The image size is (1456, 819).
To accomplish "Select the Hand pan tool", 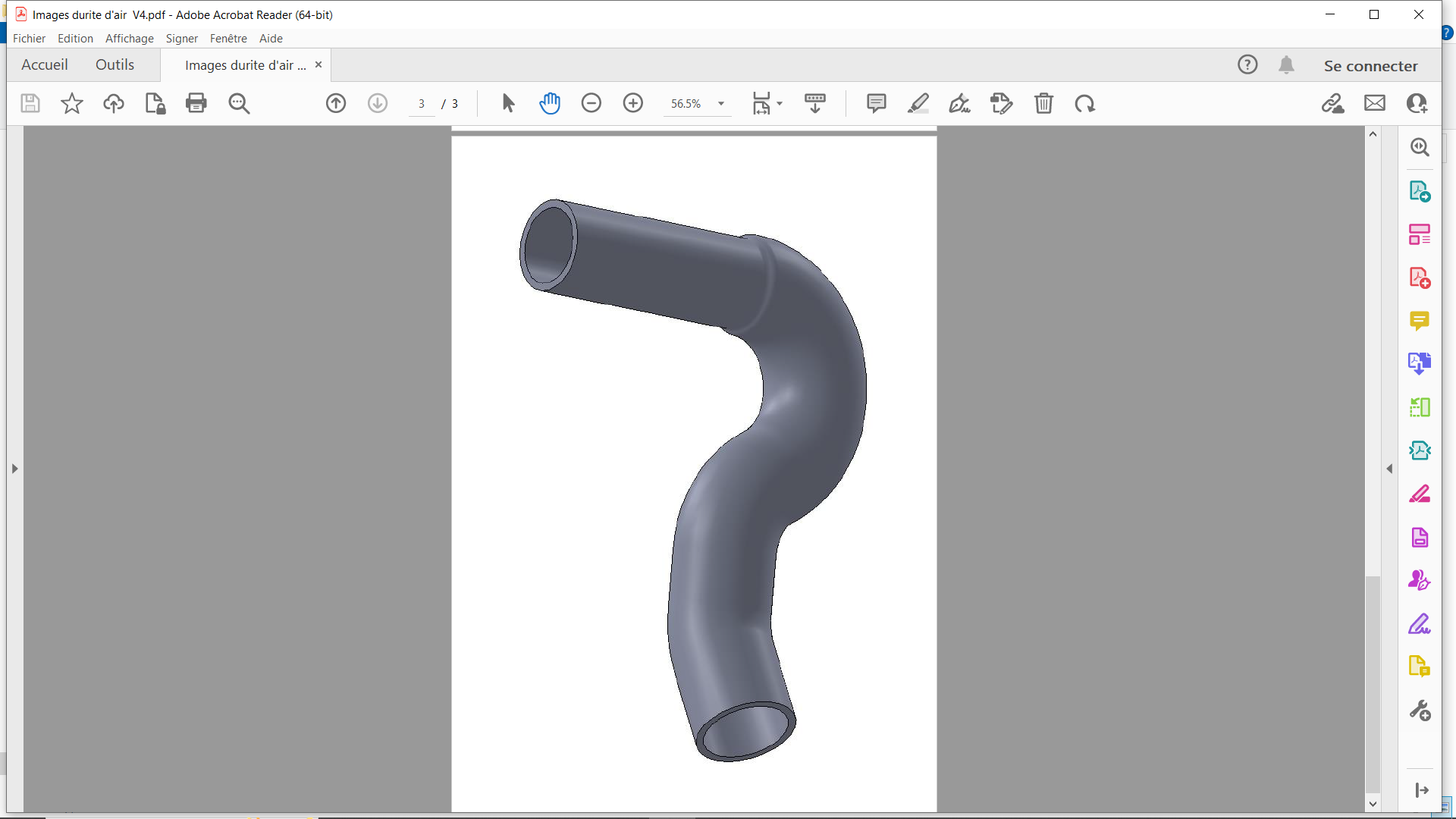I will pos(550,103).
